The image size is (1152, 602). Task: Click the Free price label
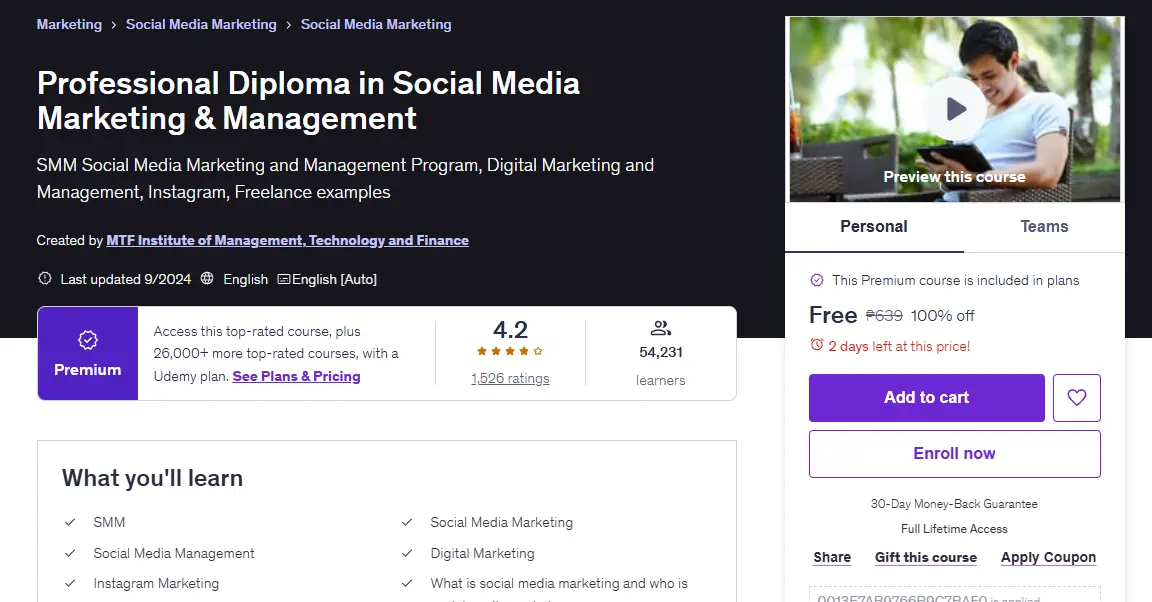point(833,315)
